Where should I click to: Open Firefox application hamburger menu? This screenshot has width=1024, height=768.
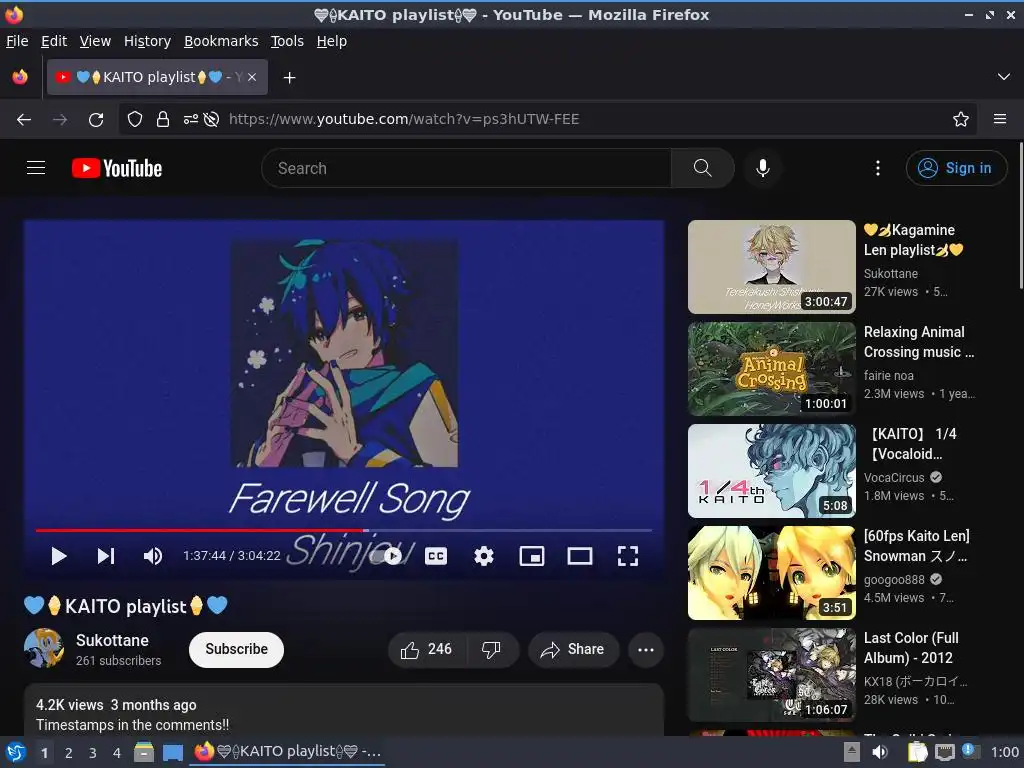point(1000,119)
